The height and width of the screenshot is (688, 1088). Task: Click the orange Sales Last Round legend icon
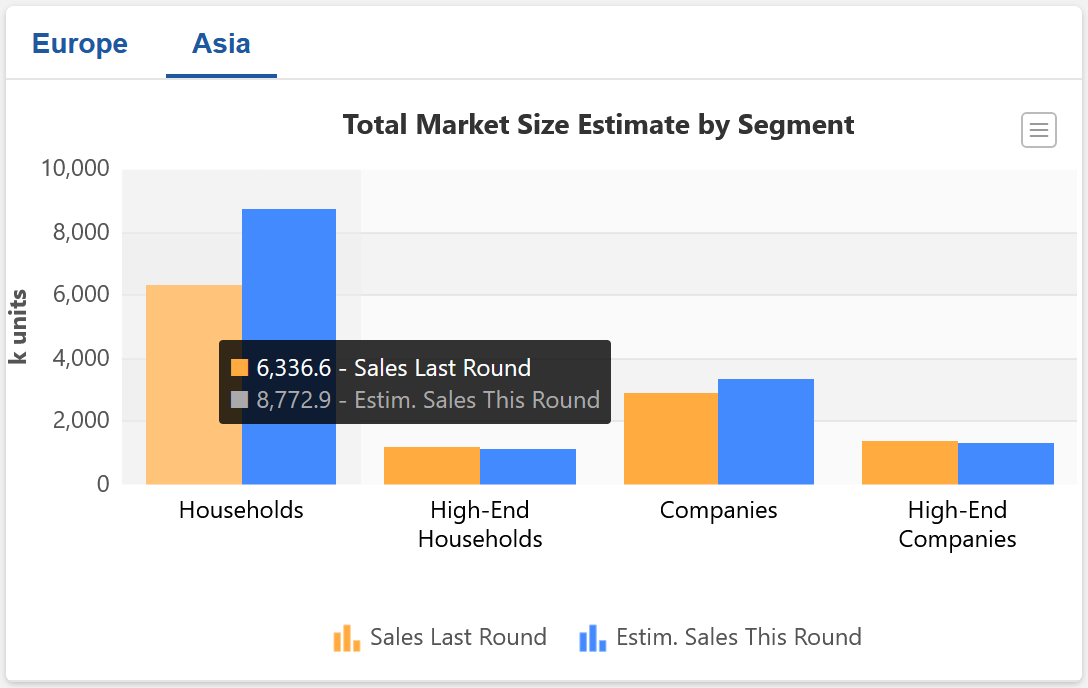[346, 638]
